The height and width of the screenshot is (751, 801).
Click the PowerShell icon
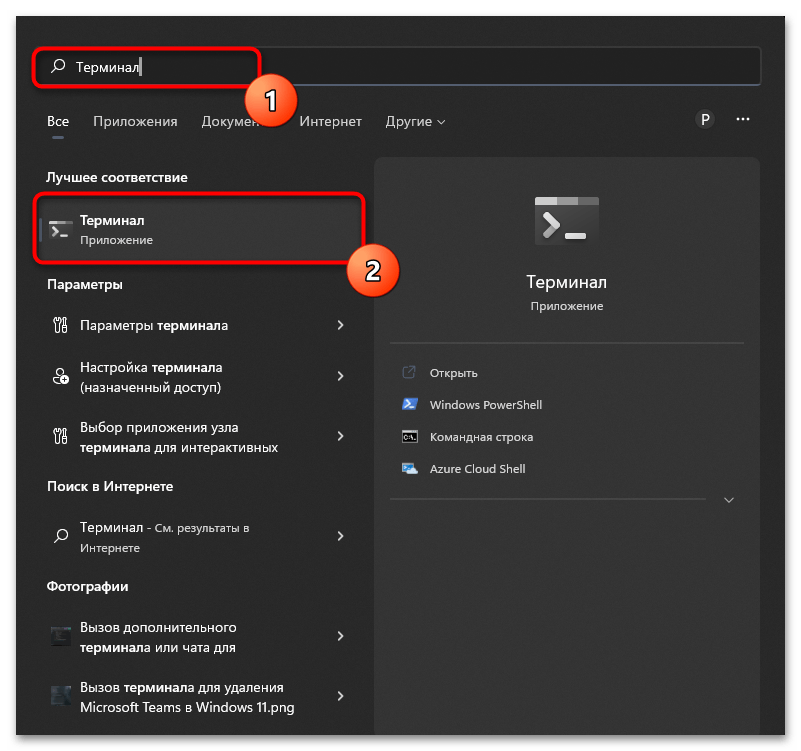[x=410, y=404]
